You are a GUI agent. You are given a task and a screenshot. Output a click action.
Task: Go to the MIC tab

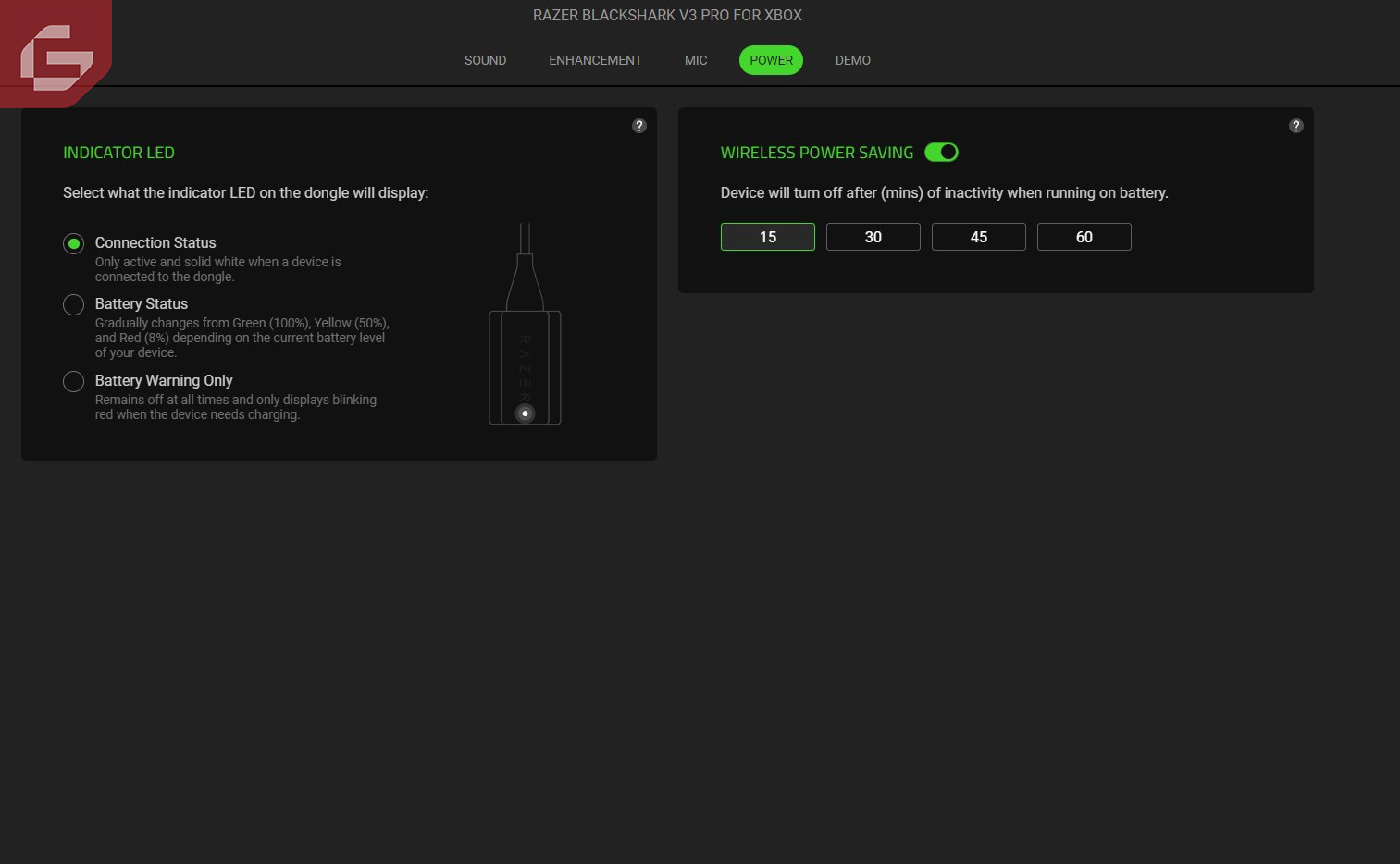coord(696,60)
